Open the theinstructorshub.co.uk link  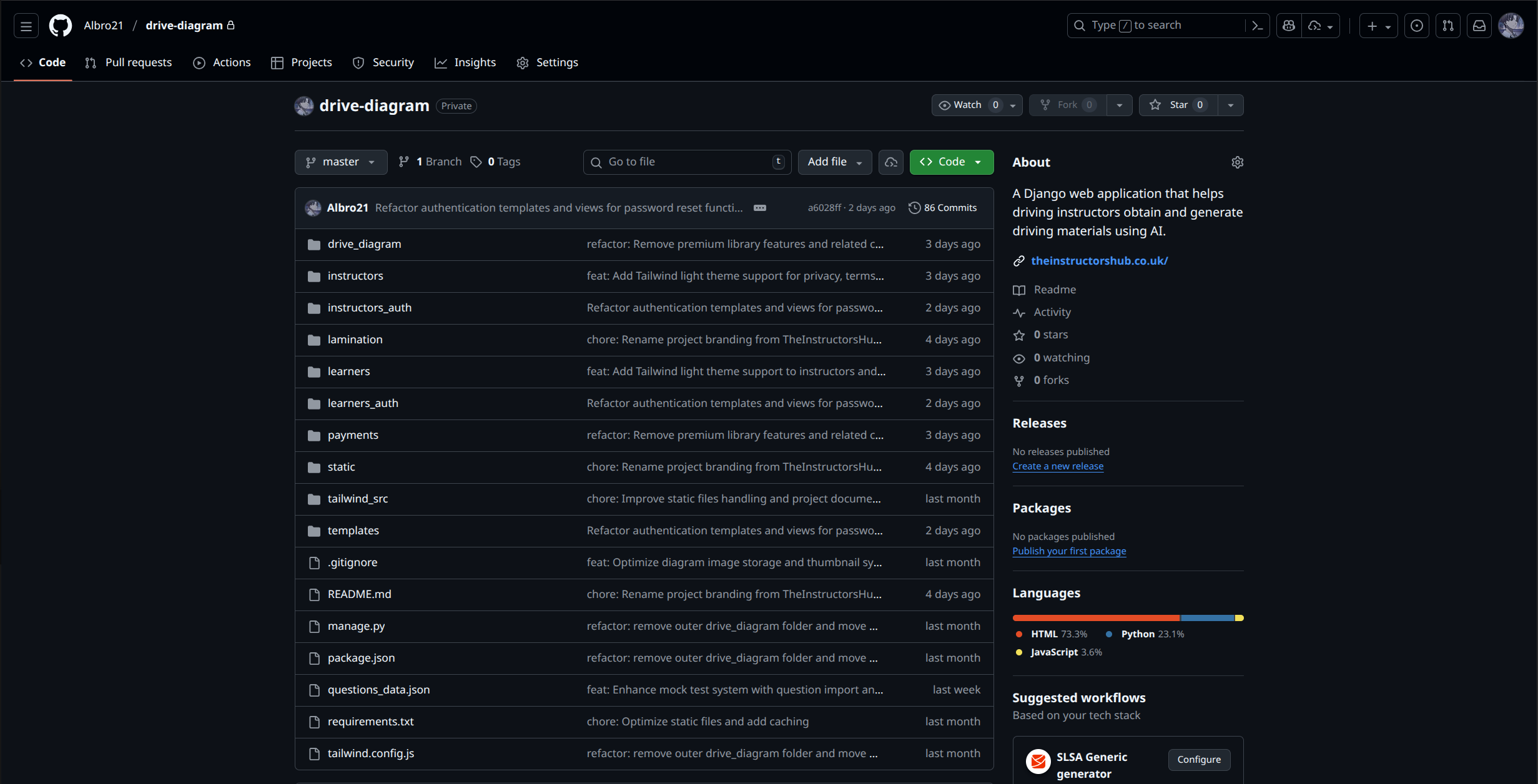point(1099,261)
